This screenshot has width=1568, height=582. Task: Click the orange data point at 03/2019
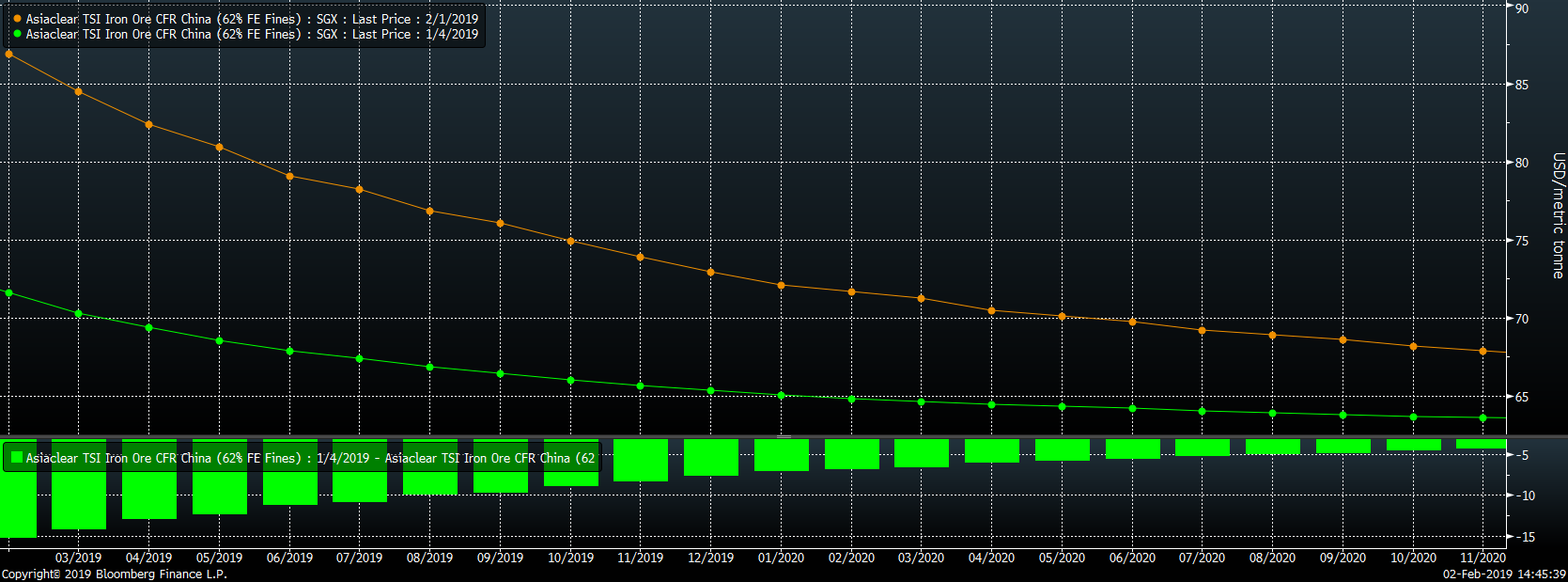pos(79,91)
